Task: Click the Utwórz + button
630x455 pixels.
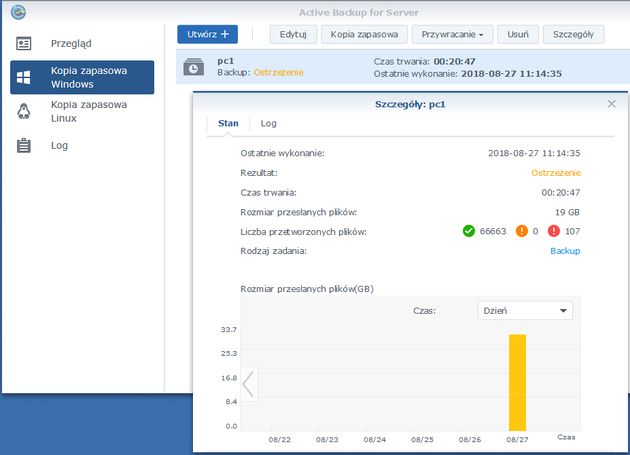Action: pos(207,34)
